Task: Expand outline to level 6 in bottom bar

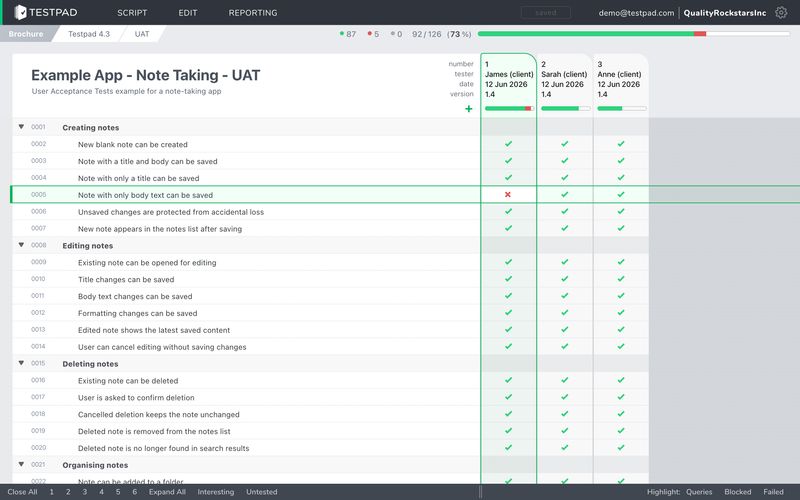Action: click(x=135, y=492)
